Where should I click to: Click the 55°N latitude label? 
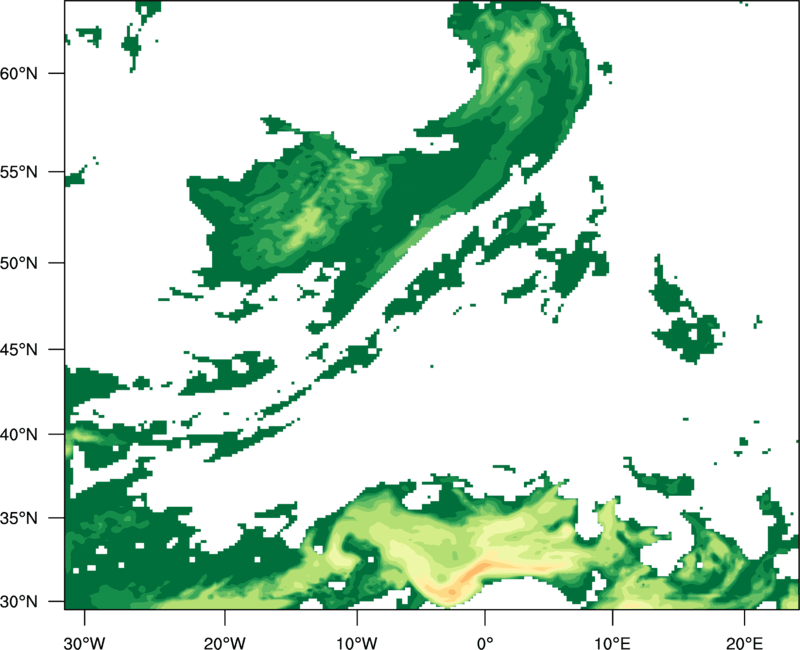(x=19, y=172)
